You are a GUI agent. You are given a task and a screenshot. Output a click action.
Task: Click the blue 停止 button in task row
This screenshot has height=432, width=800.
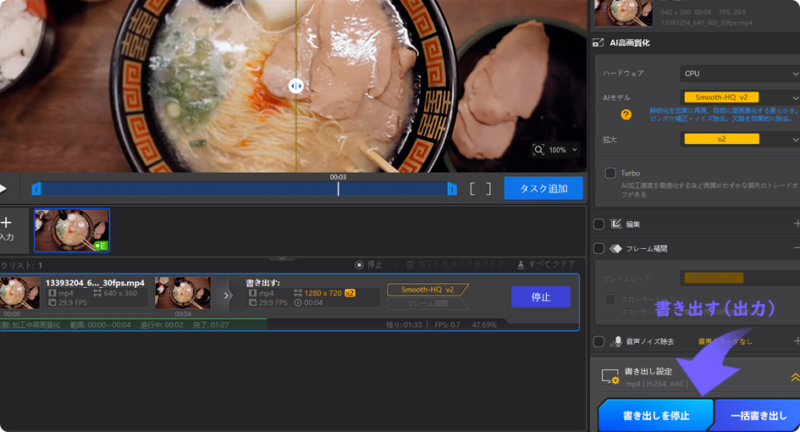coord(540,296)
